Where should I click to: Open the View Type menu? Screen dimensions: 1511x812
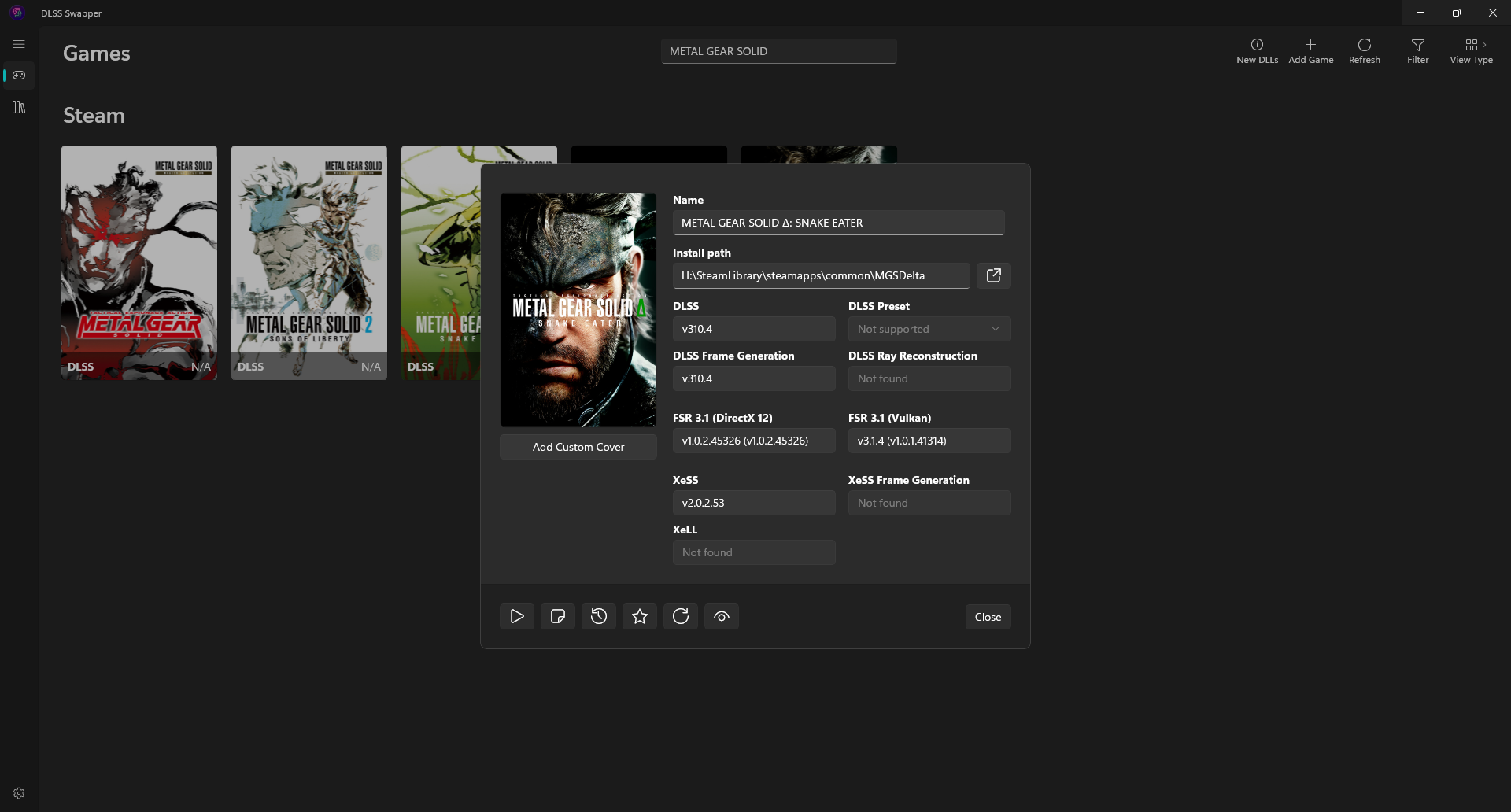1471,51
